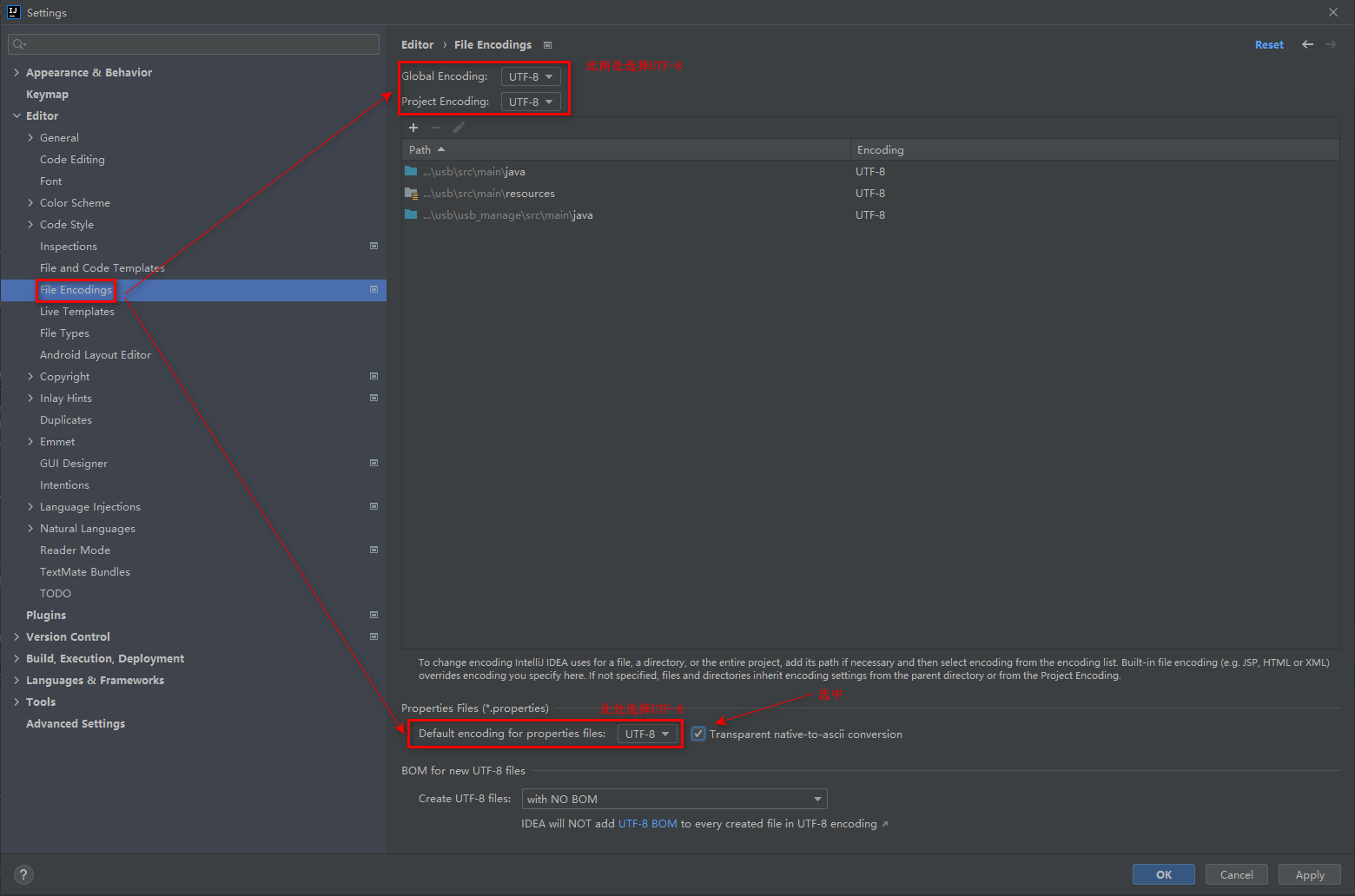This screenshot has width=1355, height=896.
Task: Click the forward navigation arrow
Action: (x=1331, y=44)
